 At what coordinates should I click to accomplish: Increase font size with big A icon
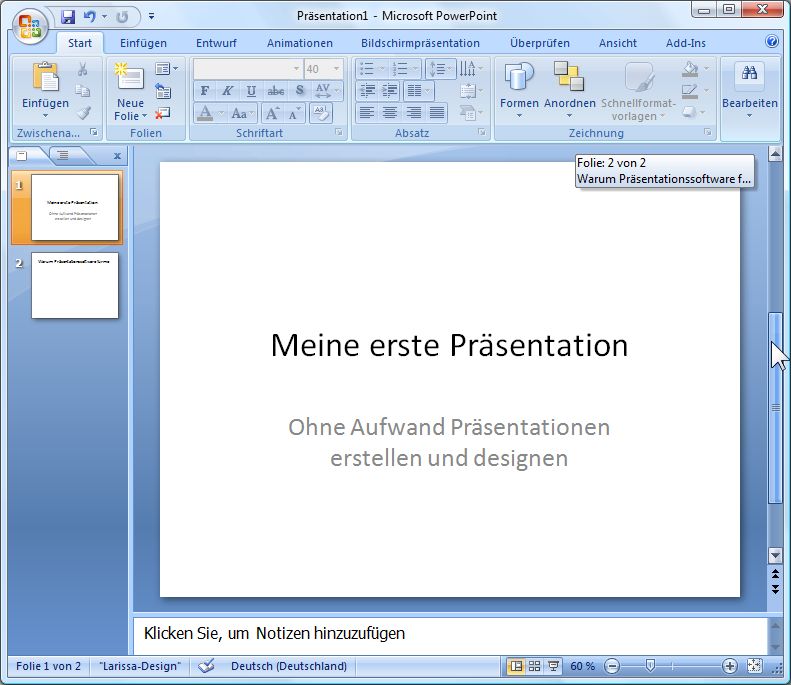272,113
